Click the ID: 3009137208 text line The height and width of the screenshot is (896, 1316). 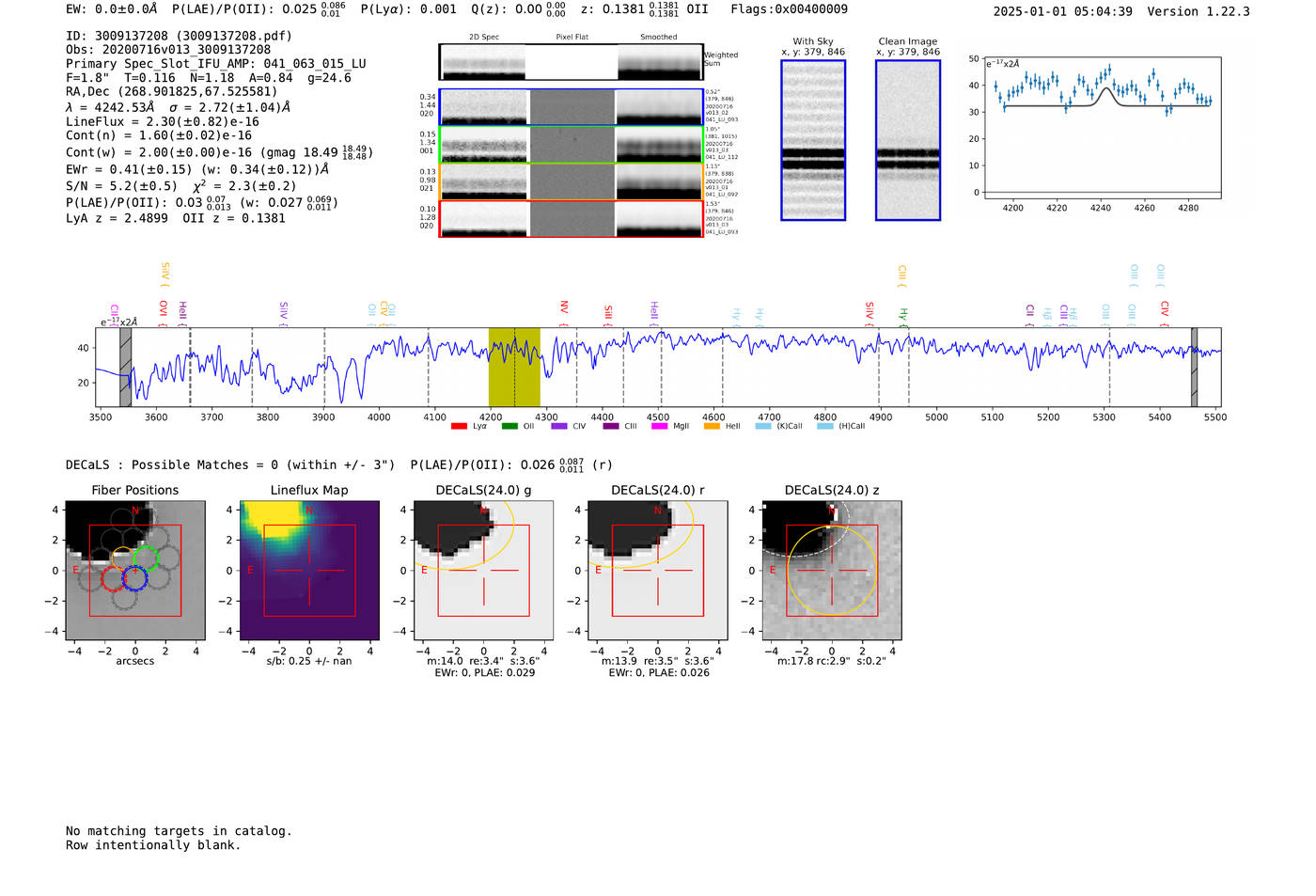179,36
